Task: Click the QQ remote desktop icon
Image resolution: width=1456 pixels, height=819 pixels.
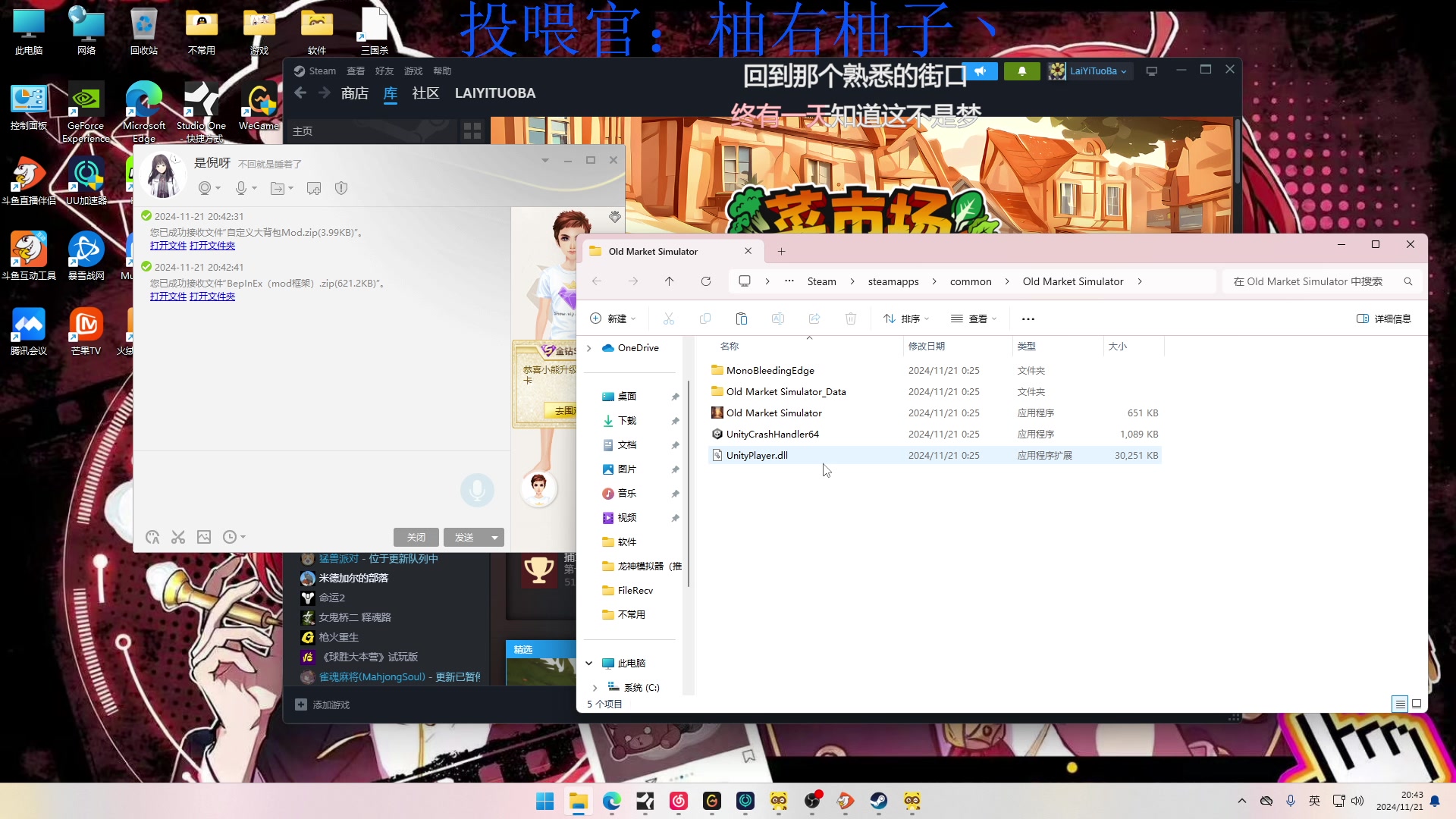Action: [x=314, y=188]
